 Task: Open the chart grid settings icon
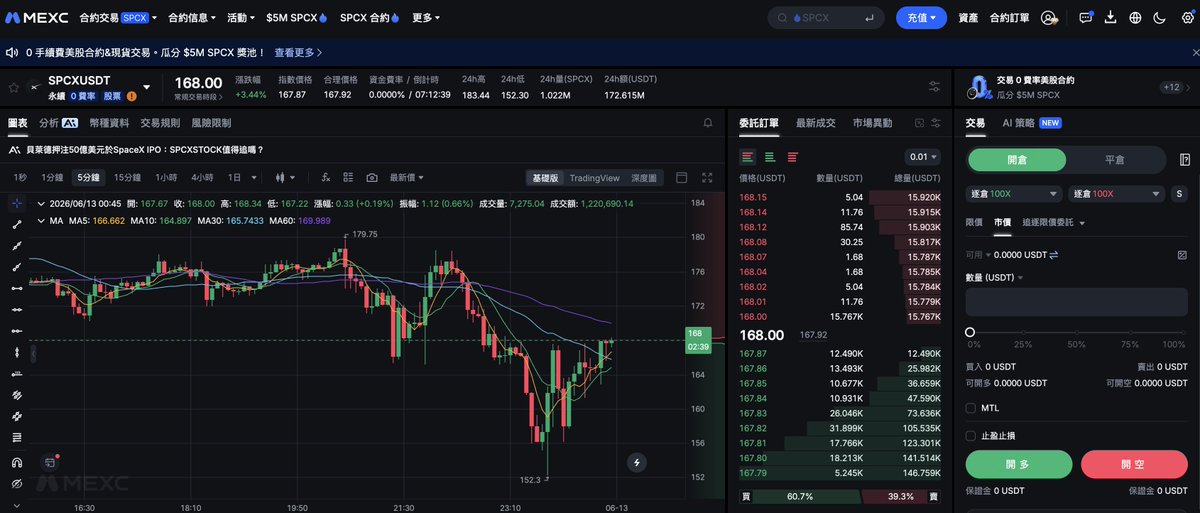point(348,177)
